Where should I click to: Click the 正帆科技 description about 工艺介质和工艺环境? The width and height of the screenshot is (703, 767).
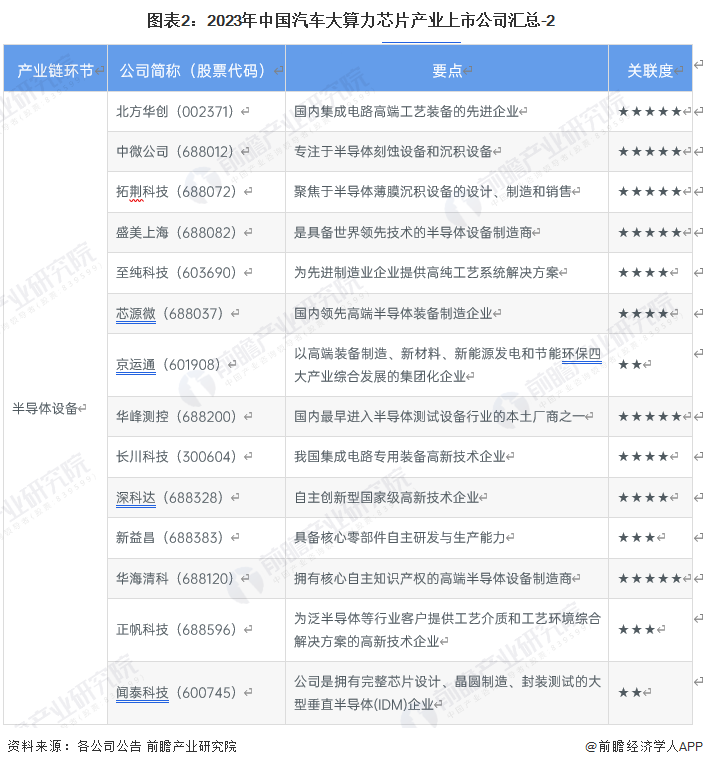[447, 630]
